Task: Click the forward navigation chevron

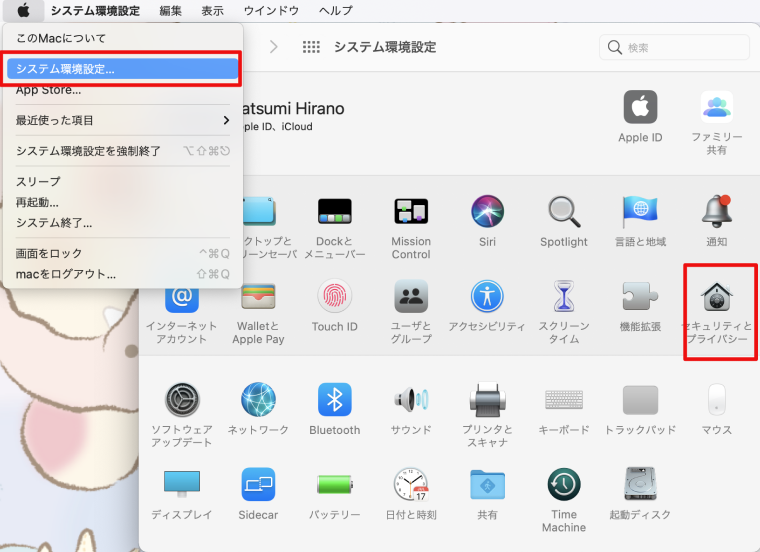Action: click(x=274, y=47)
